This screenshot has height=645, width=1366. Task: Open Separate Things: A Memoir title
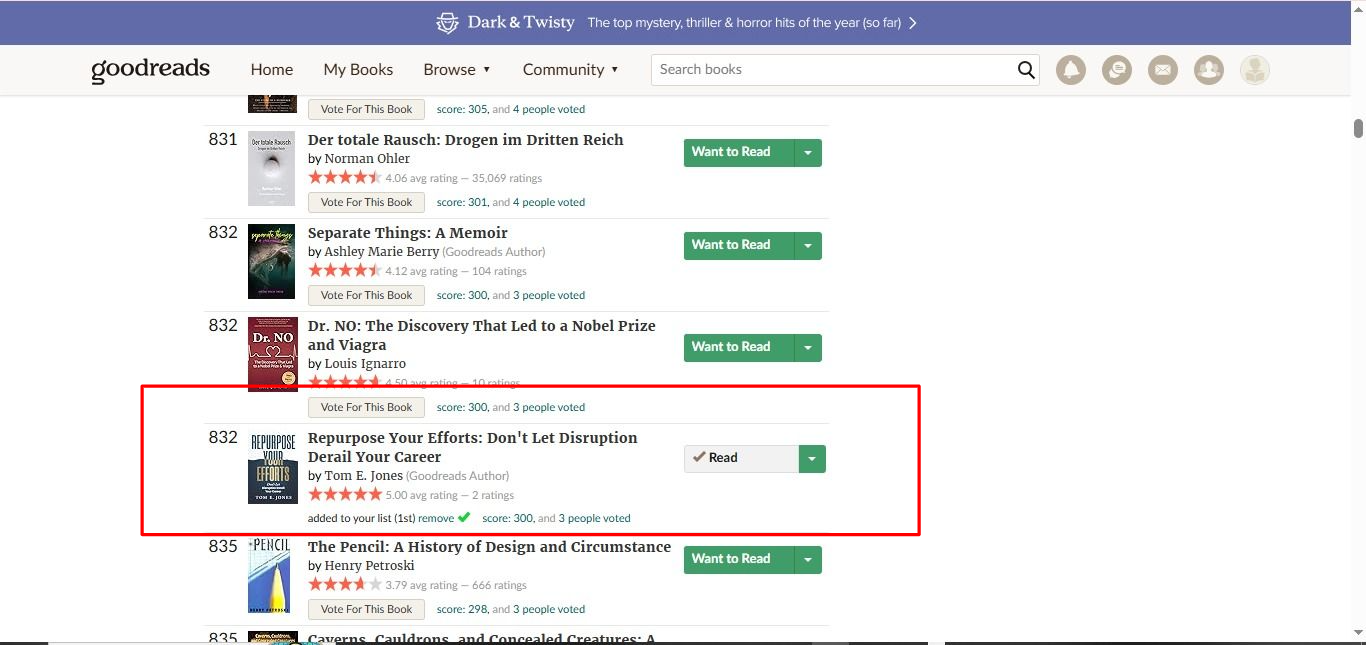pos(408,233)
